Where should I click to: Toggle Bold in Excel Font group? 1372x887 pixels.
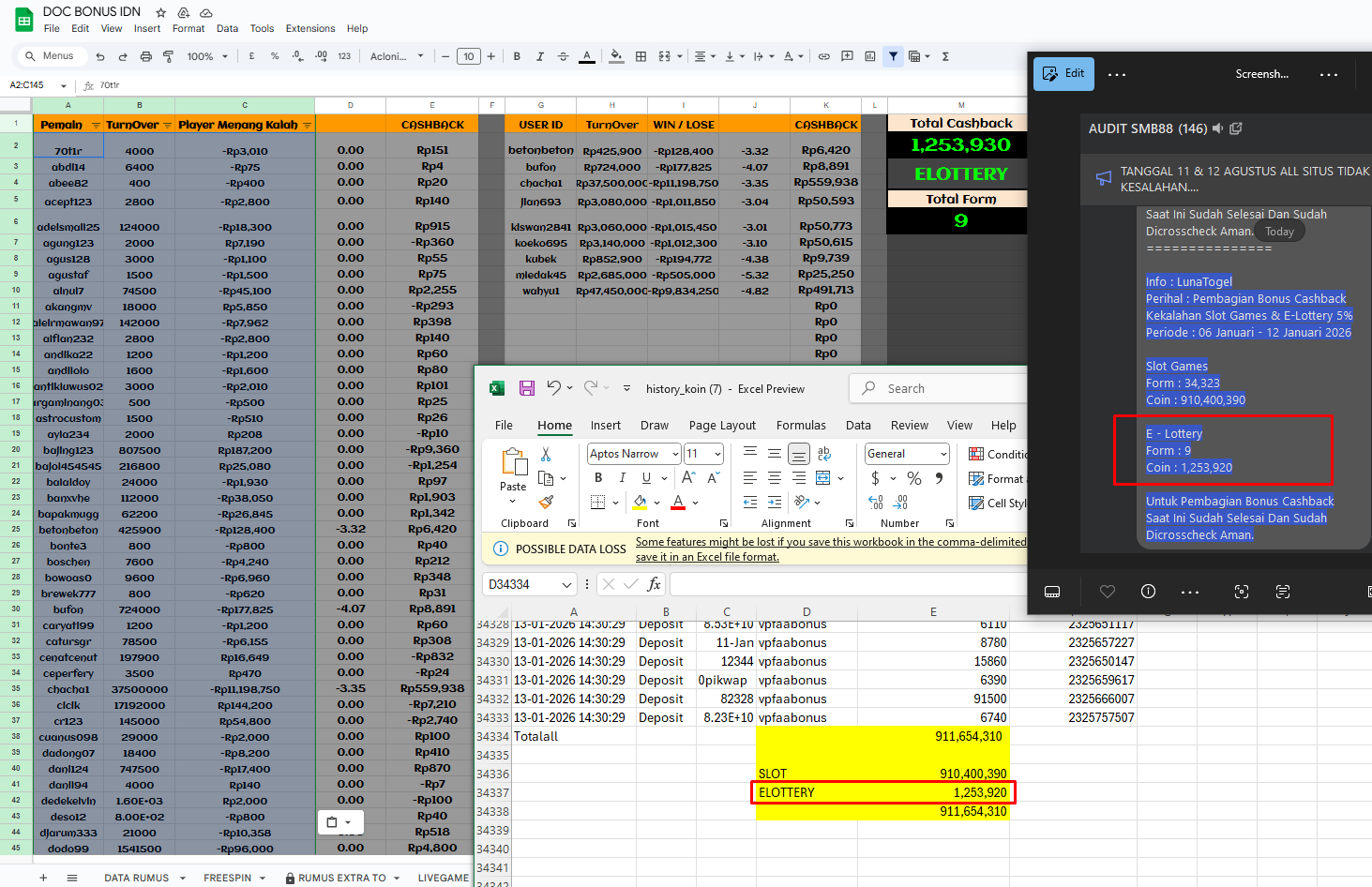[x=598, y=478]
